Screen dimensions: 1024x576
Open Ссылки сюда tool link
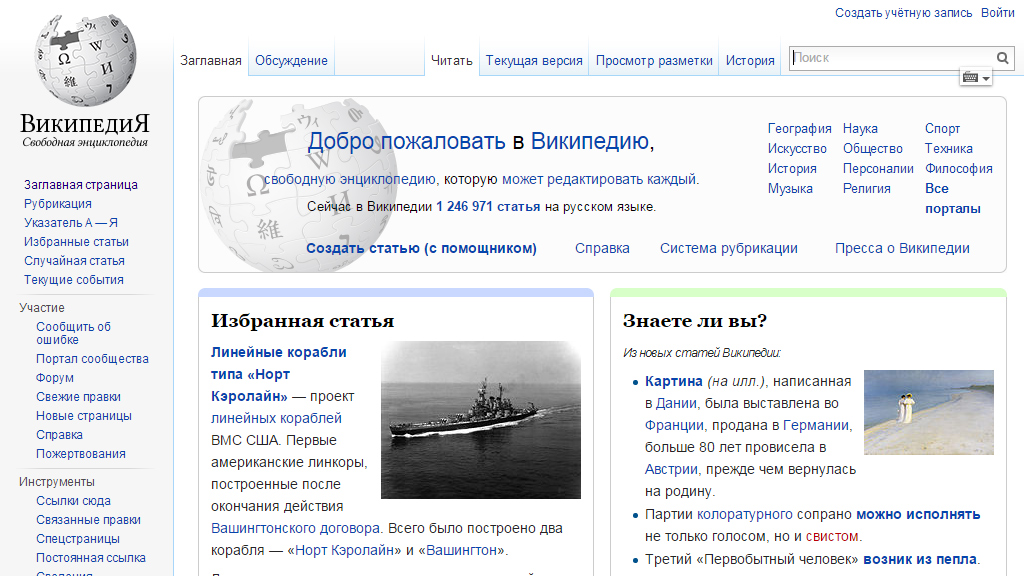(73, 501)
